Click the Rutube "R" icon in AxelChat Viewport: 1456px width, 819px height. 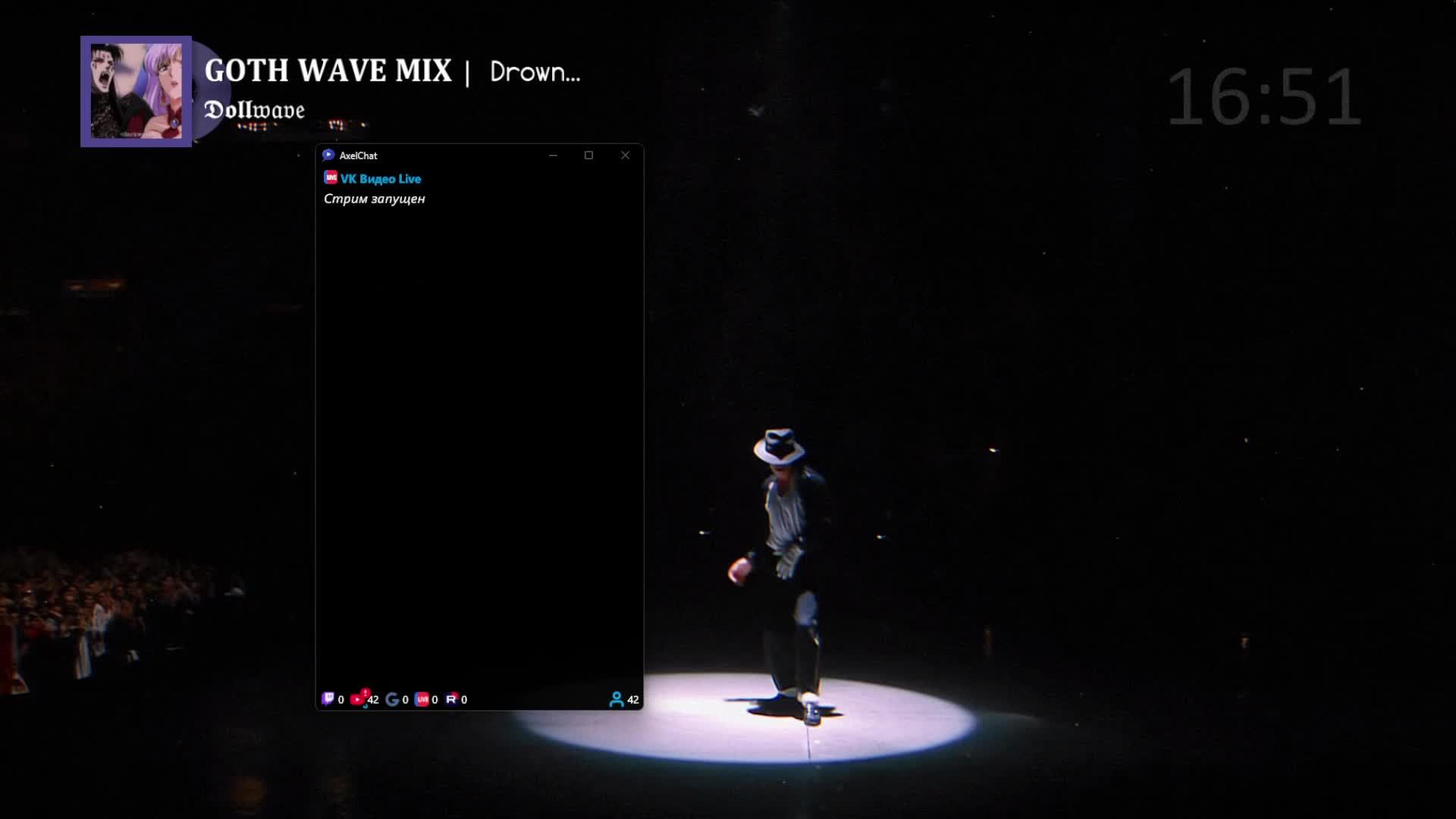point(451,699)
